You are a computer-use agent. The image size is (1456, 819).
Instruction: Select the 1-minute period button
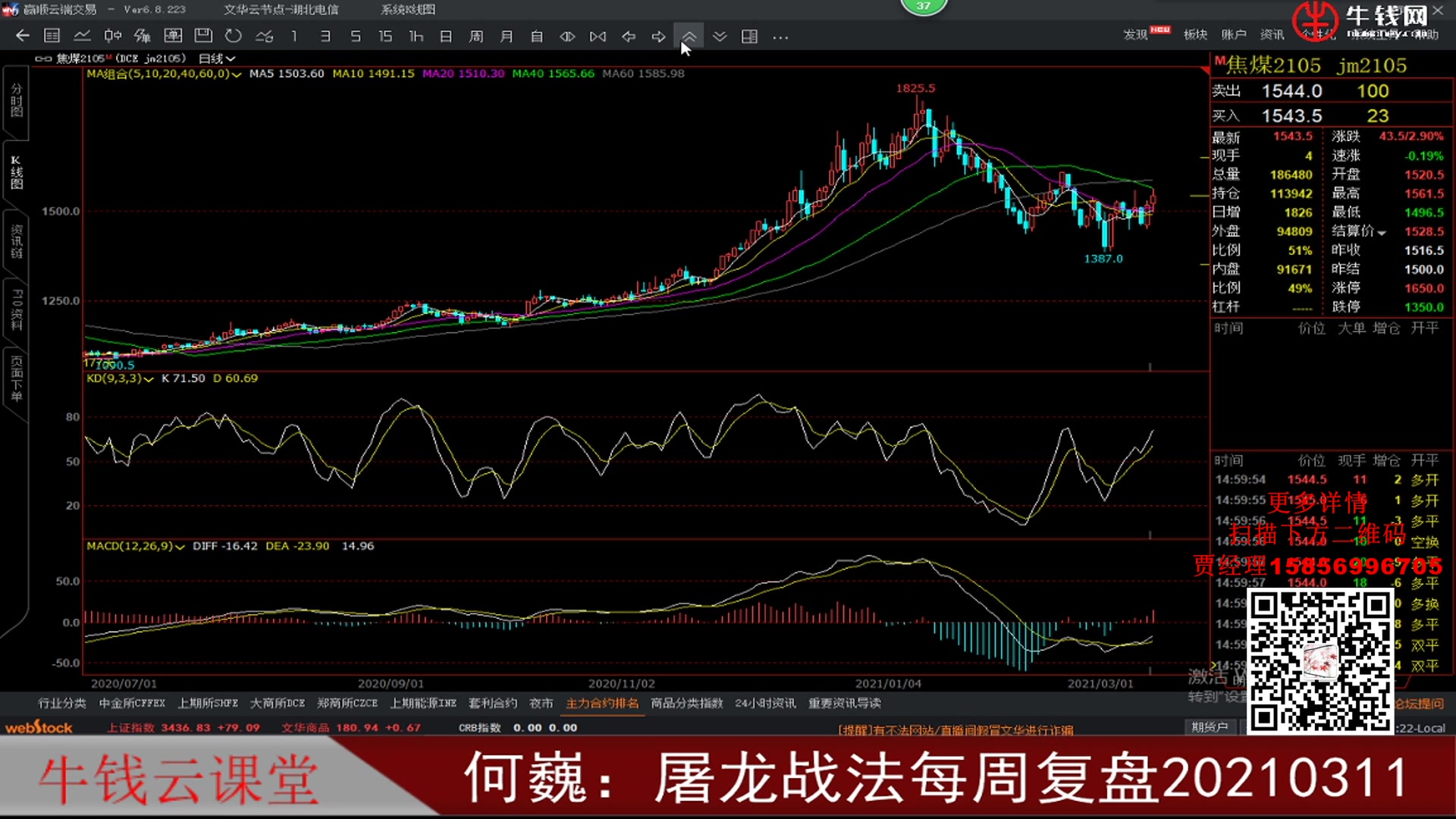[x=294, y=36]
